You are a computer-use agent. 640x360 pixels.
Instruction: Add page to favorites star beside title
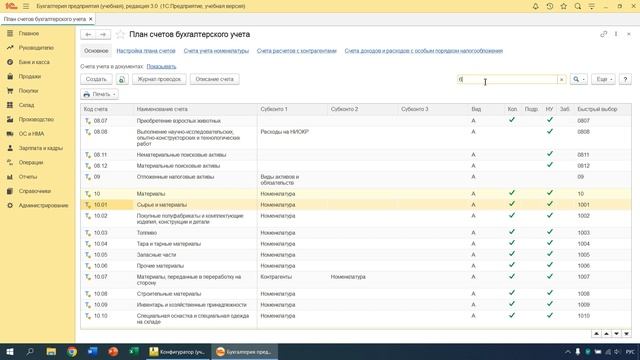tap(120, 35)
